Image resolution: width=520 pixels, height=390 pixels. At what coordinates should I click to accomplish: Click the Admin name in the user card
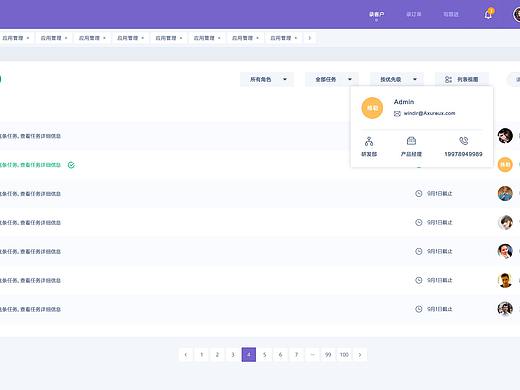pyautogui.click(x=404, y=102)
